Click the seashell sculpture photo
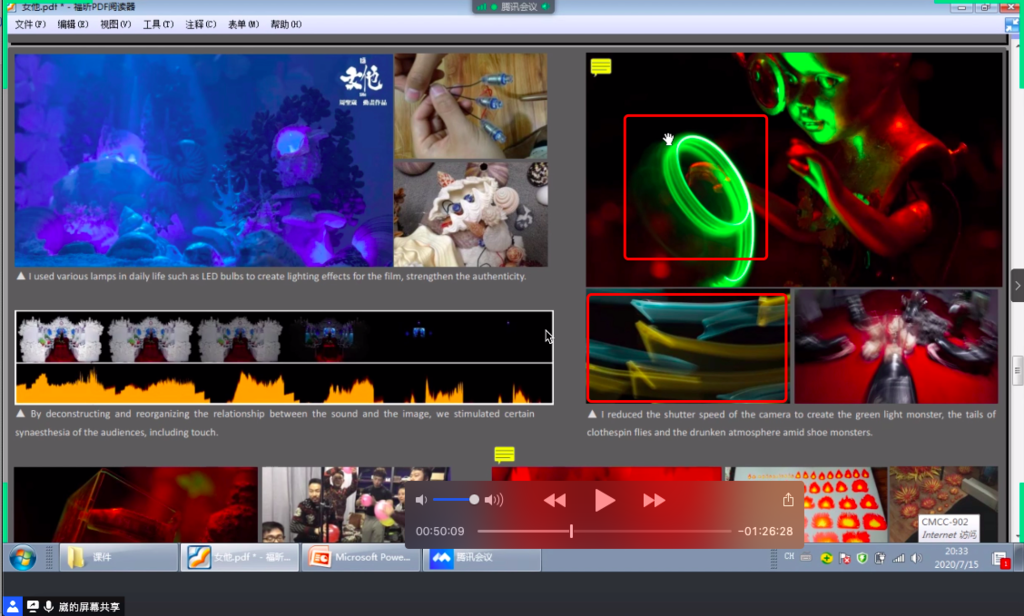Viewport: 1024px width, 616px height. (x=471, y=214)
